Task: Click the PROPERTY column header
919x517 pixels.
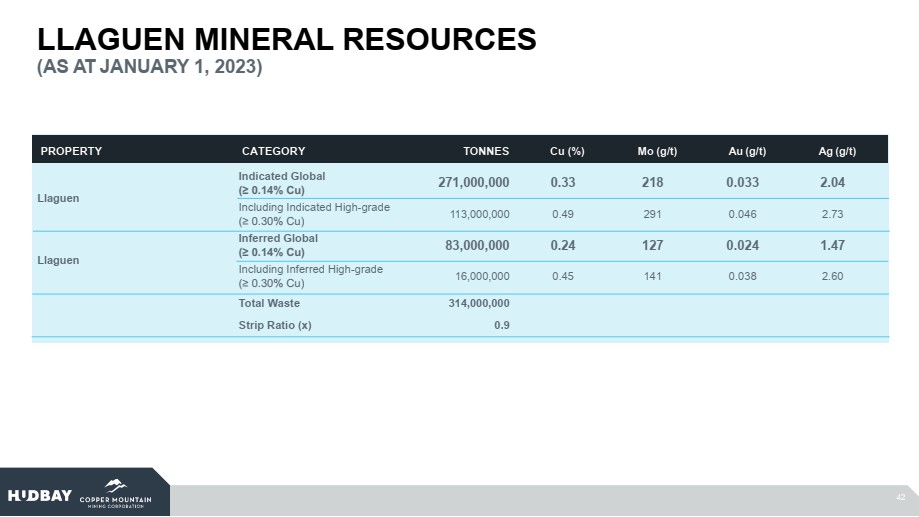Action: pos(71,151)
